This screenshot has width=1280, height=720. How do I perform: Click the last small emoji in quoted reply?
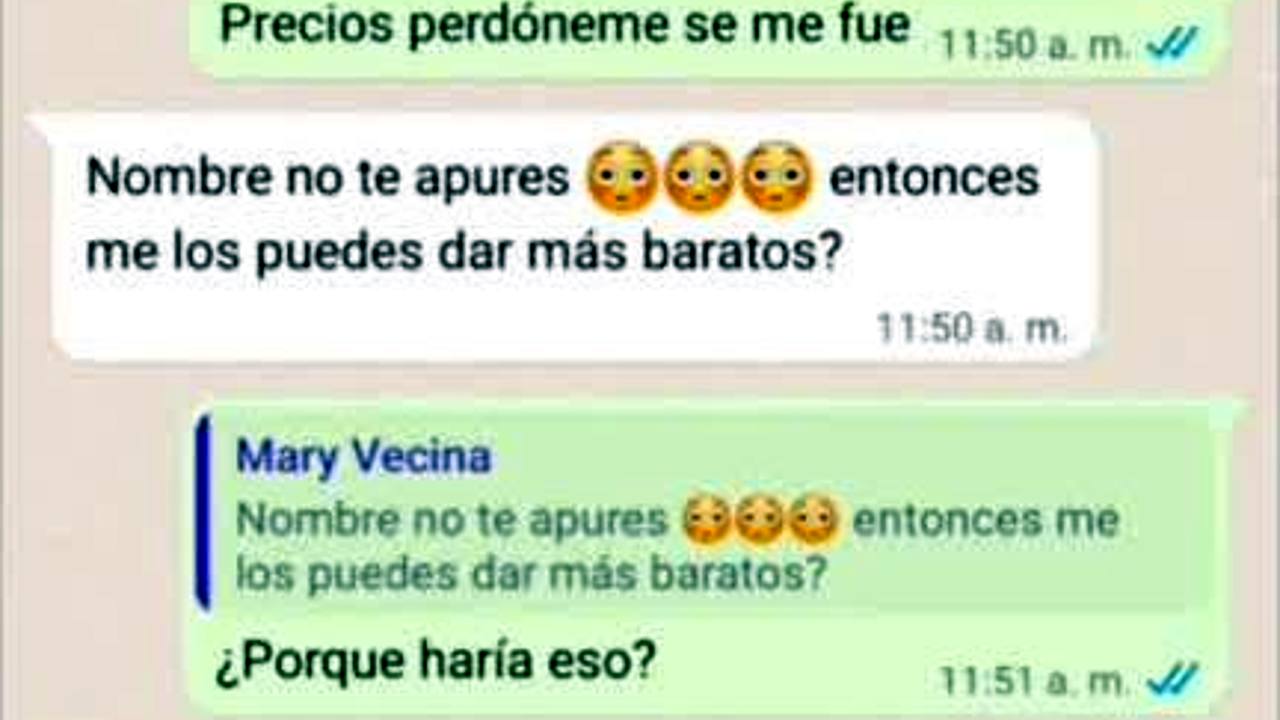tap(815, 522)
